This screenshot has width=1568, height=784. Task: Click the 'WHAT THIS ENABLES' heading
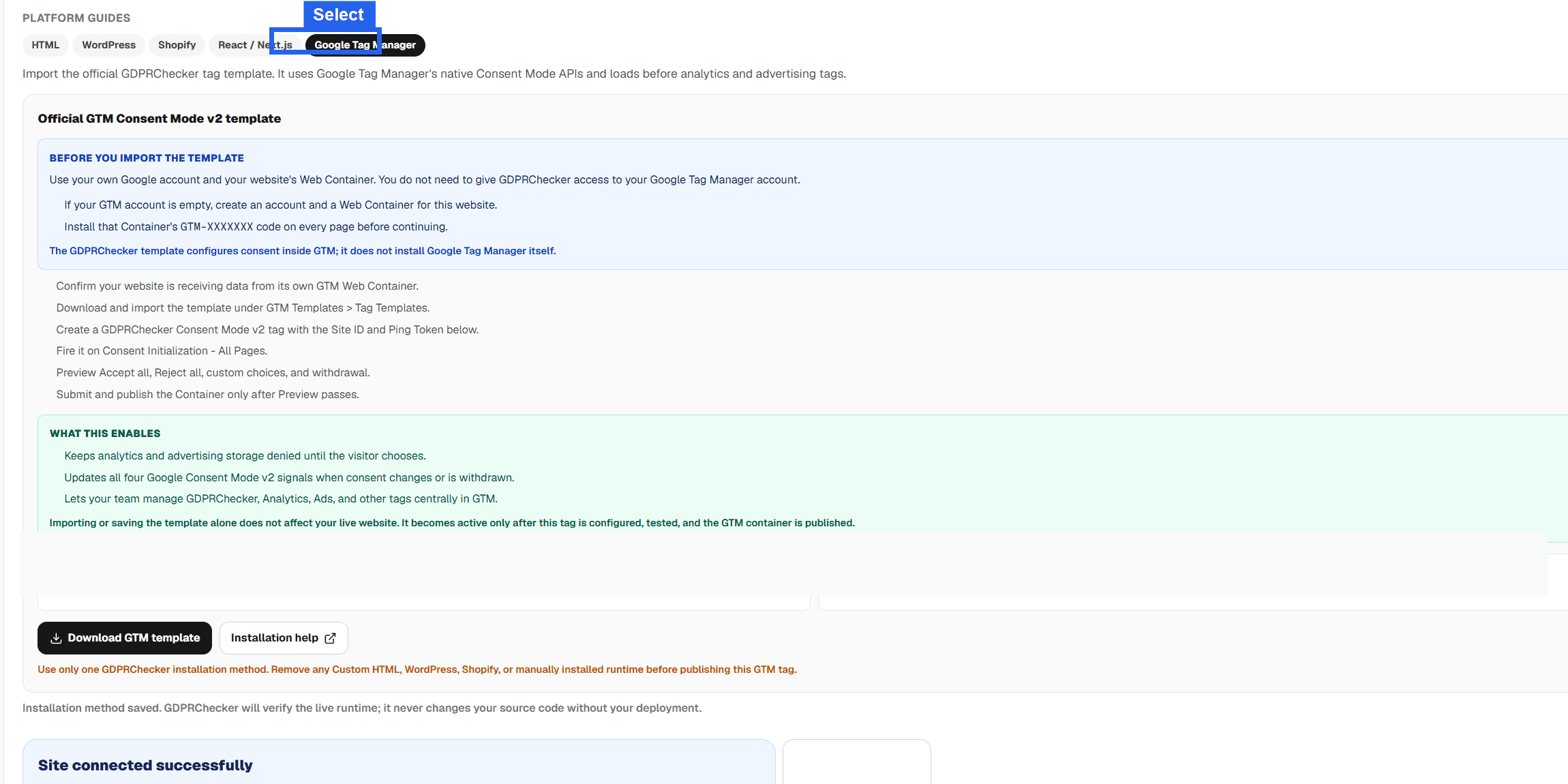point(105,434)
